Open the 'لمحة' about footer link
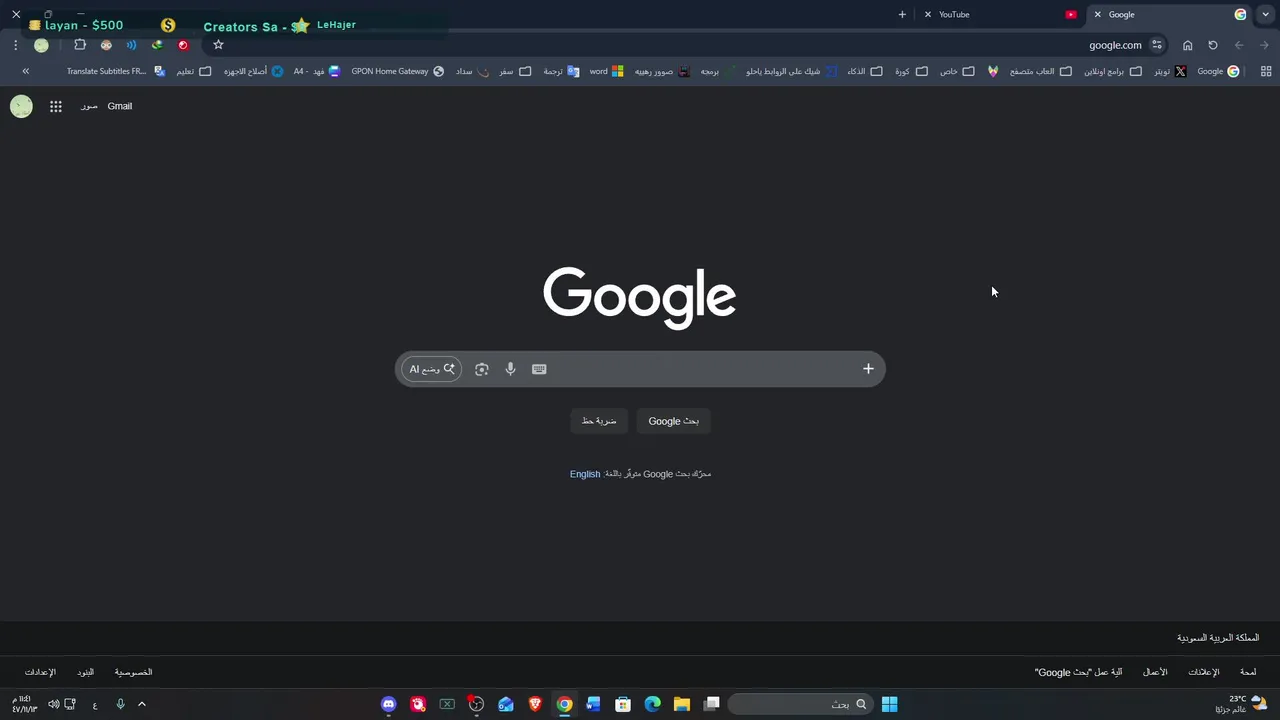1280x720 pixels. tap(1248, 672)
